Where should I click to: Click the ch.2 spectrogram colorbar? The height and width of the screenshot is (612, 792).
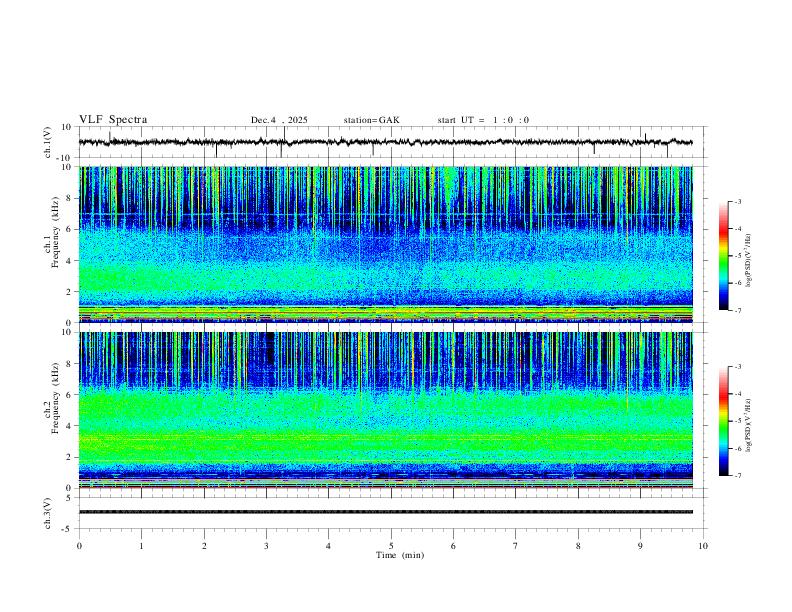point(723,421)
